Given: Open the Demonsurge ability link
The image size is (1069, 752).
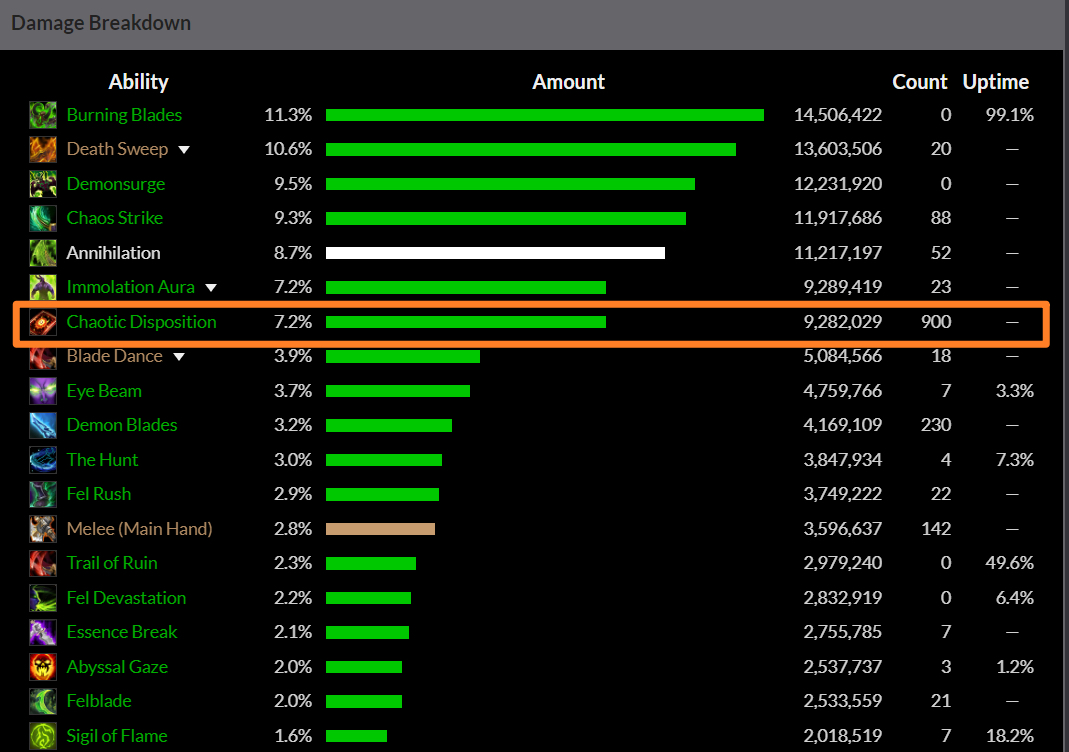Looking at the screenshot, I should tap(115, 184).
